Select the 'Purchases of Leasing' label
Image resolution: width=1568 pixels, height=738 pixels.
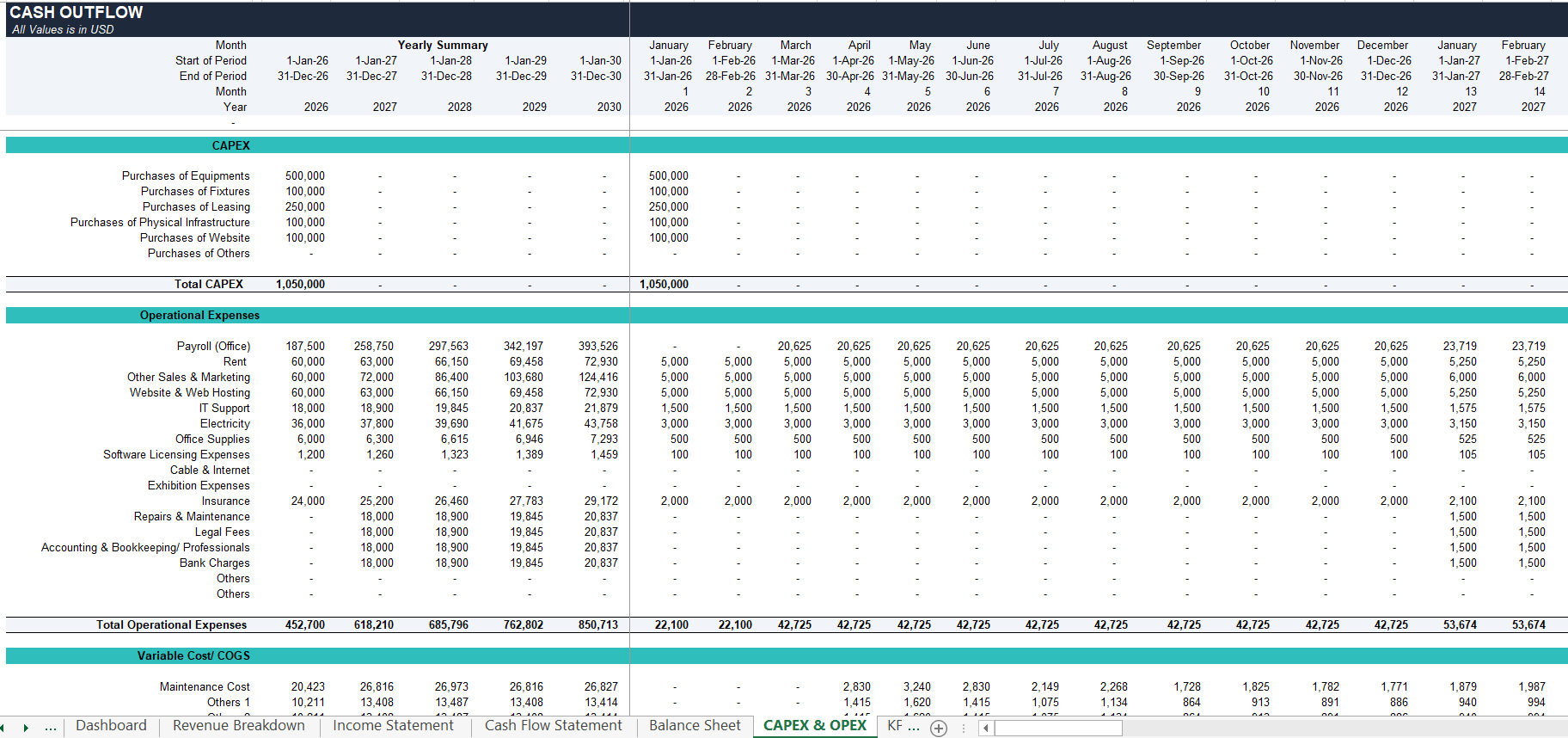click(x=196, y=206)
